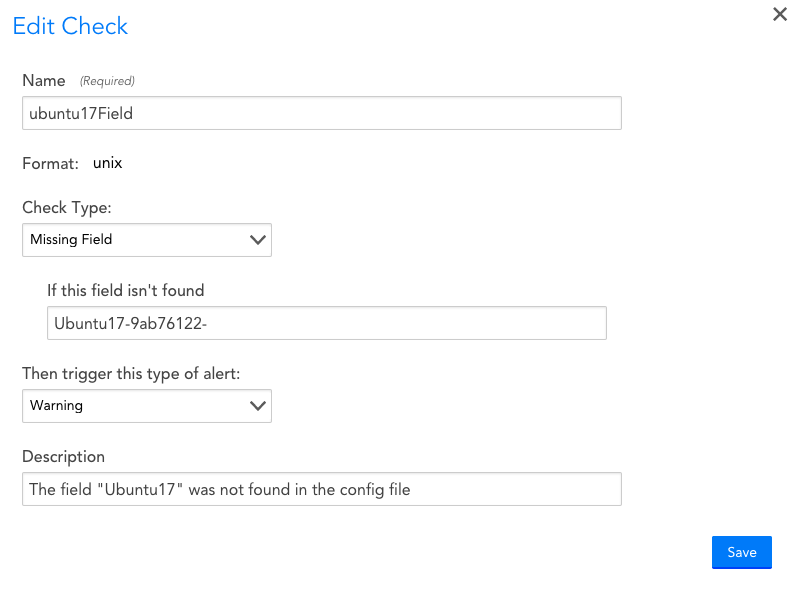
Task: Select the Missing Field text in dropdown
Action: point(71,240)
